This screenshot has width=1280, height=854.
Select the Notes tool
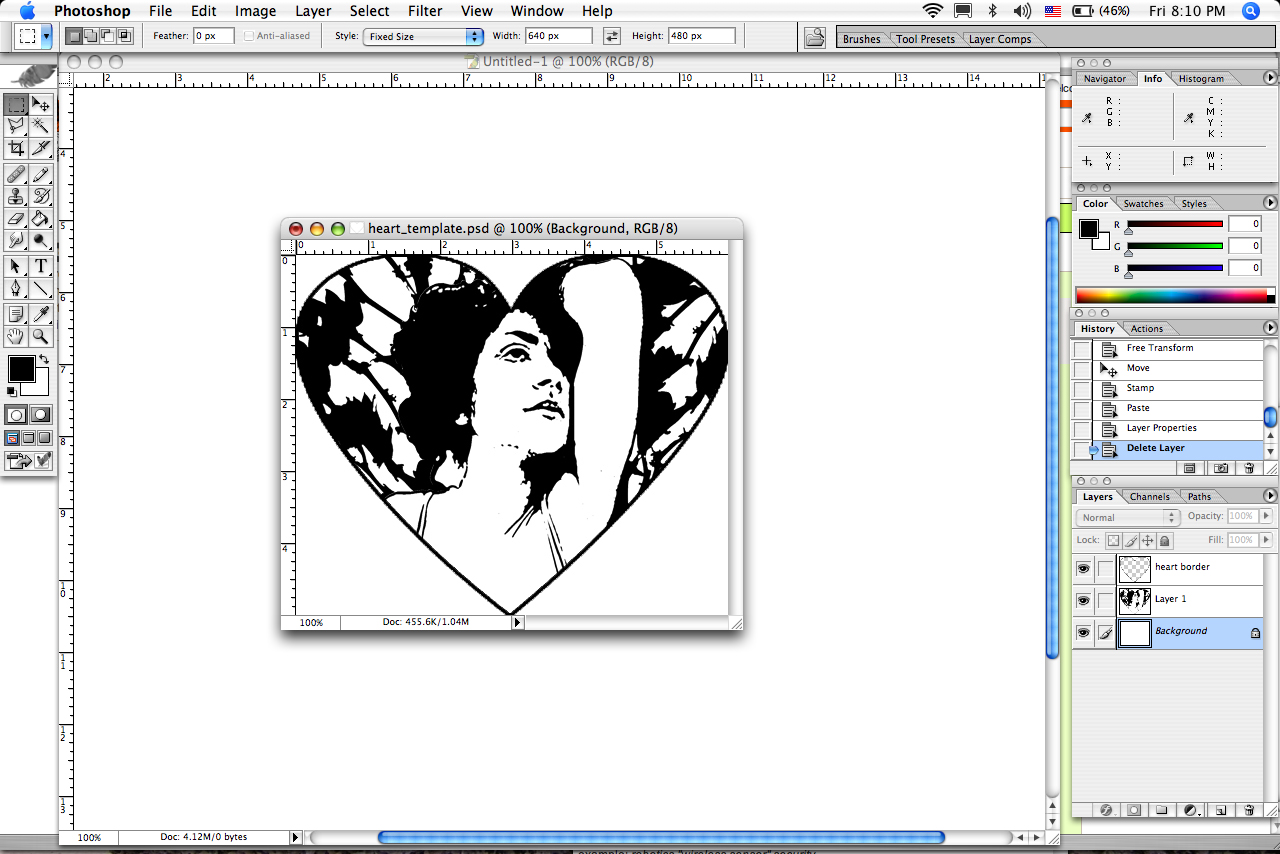click(16, 315)
